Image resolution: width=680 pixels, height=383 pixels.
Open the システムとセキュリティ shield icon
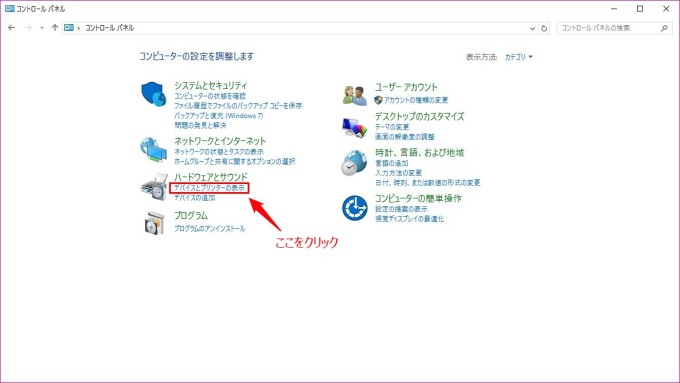click(154, 93)
